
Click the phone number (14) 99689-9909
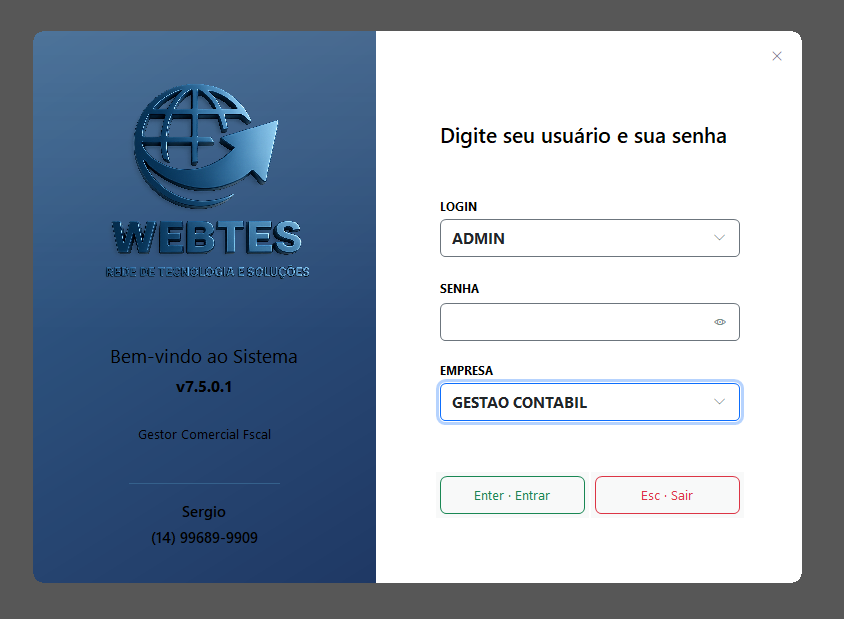204,538
